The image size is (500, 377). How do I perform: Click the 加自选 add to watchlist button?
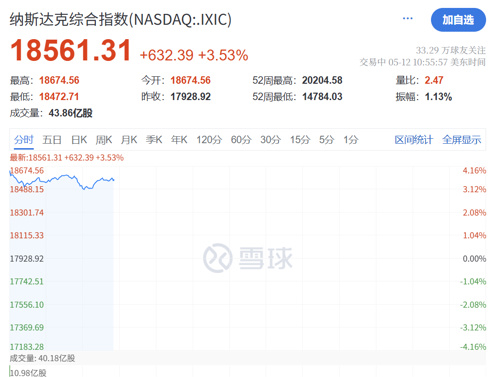(x=458, y=20)
